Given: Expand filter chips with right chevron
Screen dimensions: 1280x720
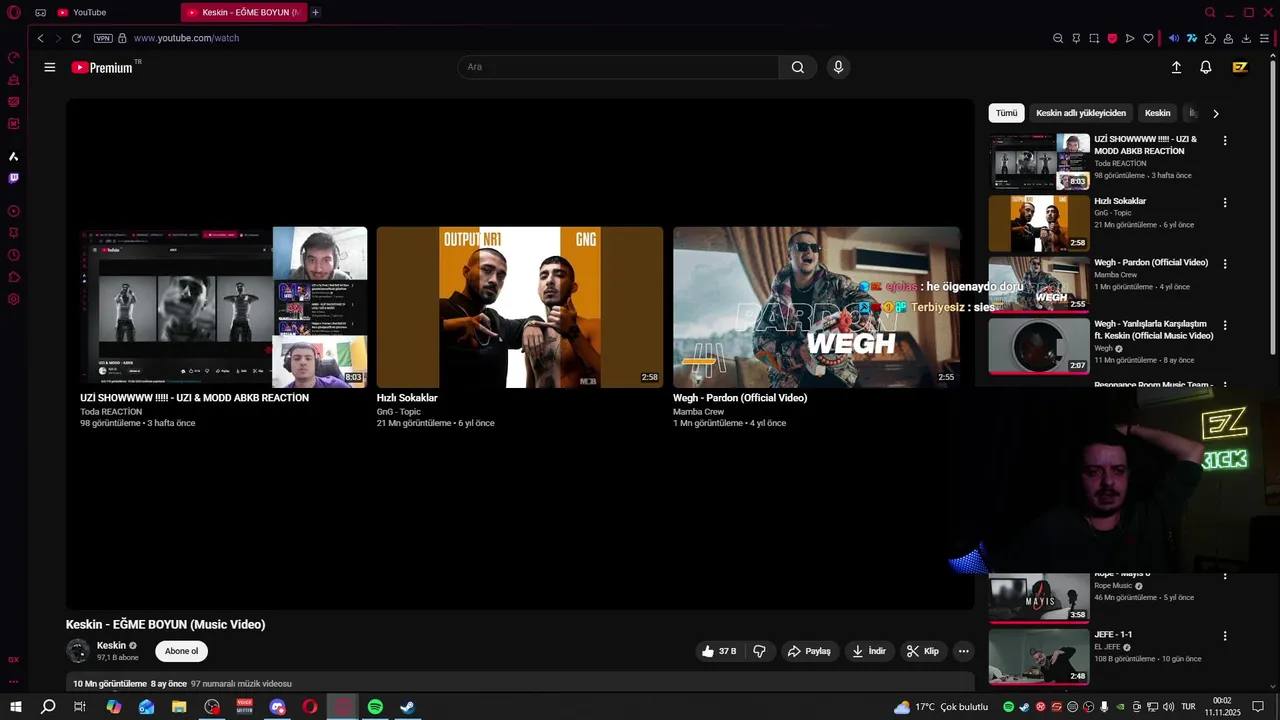Looking at the screenshot, I should (x=1215, y=113).
